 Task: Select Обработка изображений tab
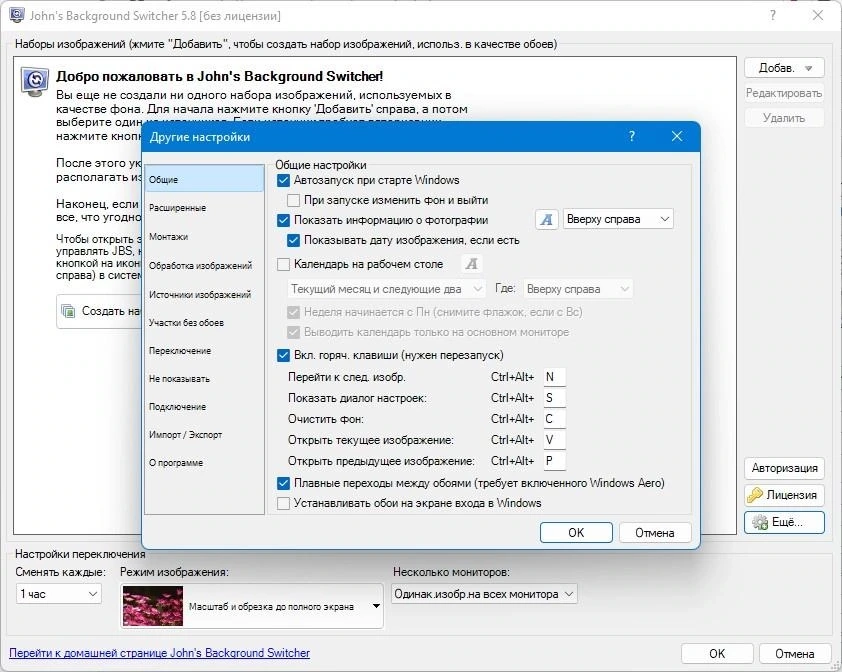(204, 265)
